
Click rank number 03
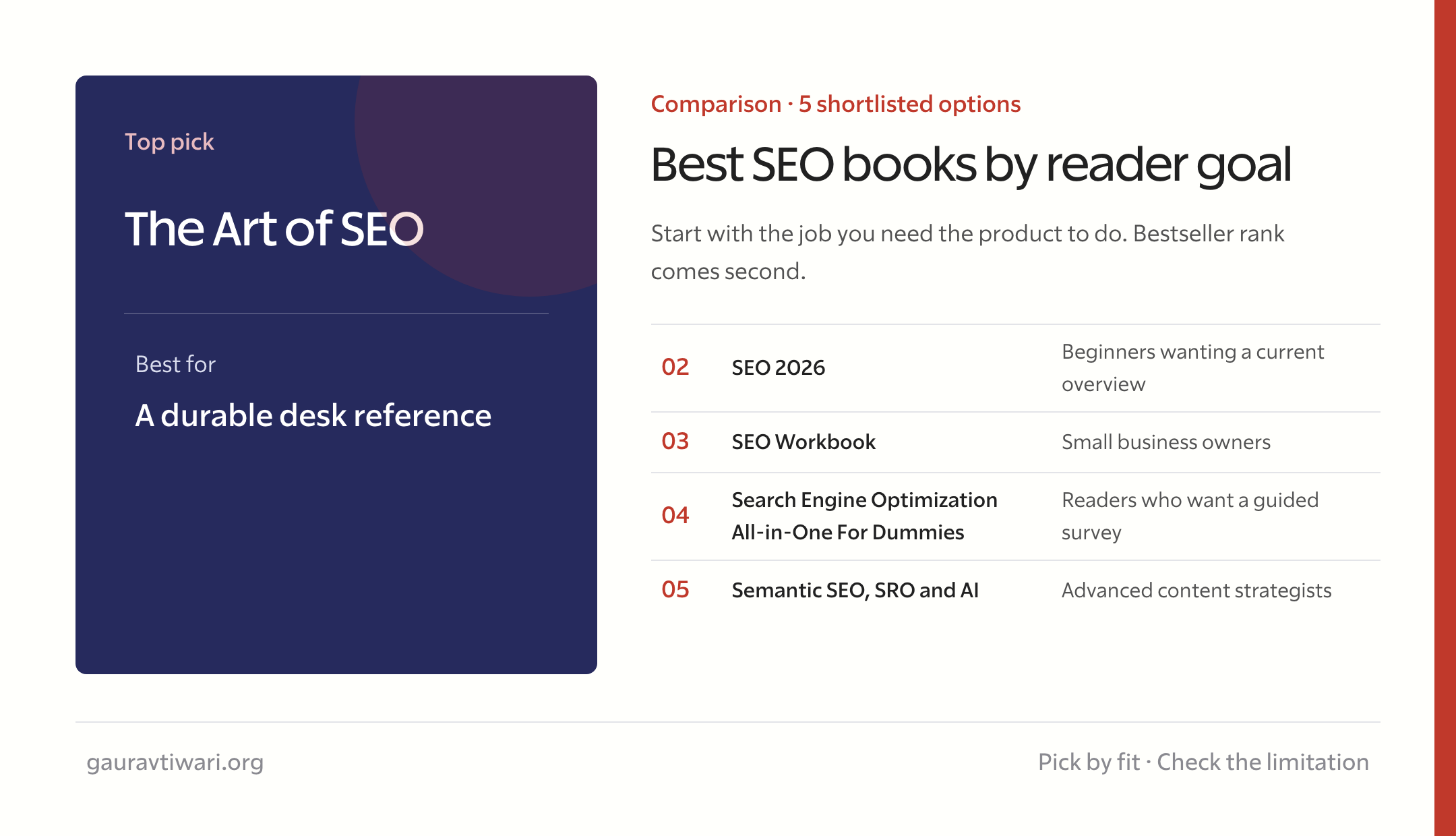tap(675, 442)
